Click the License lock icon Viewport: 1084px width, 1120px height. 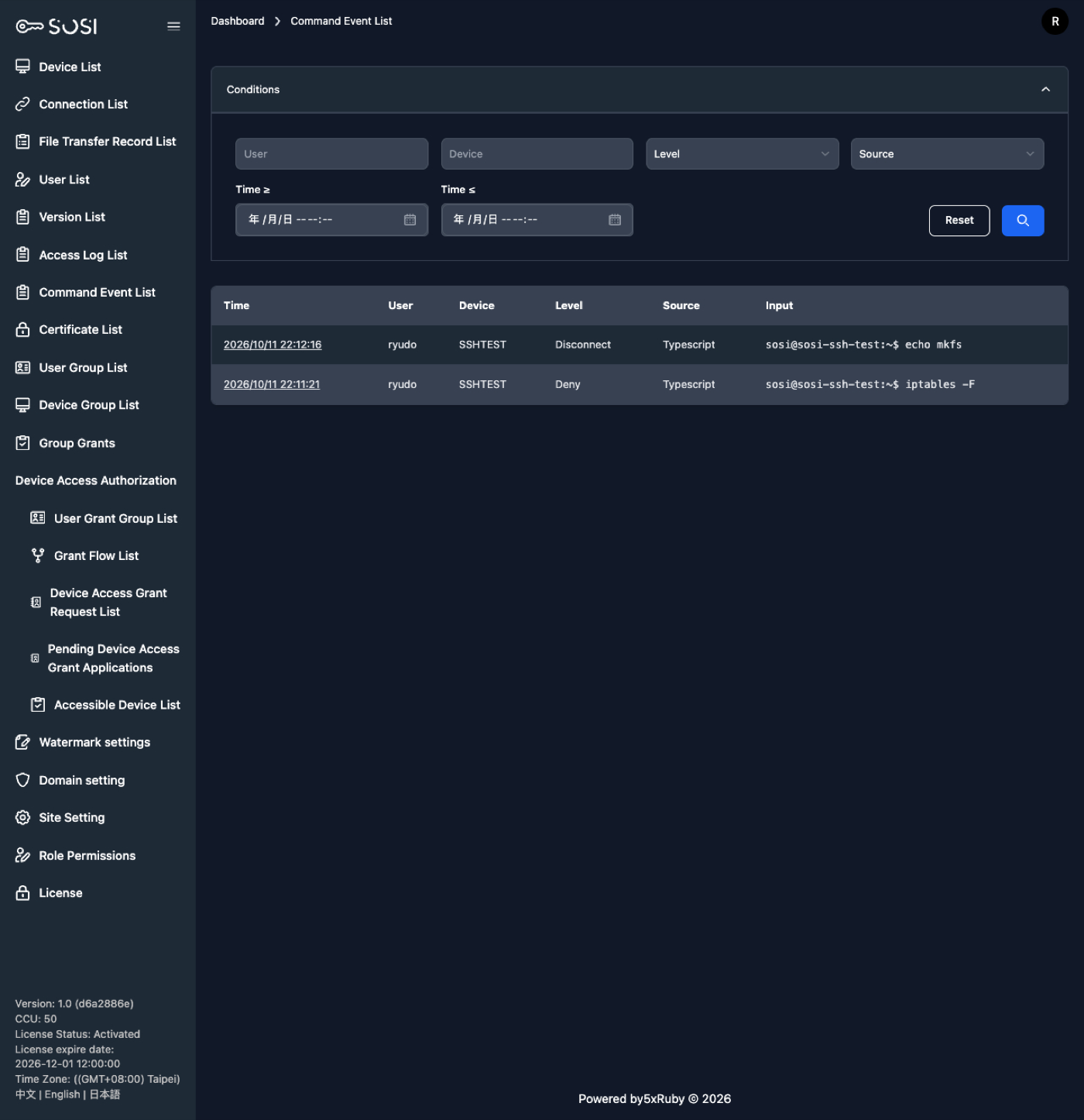[x=22, y=892]
